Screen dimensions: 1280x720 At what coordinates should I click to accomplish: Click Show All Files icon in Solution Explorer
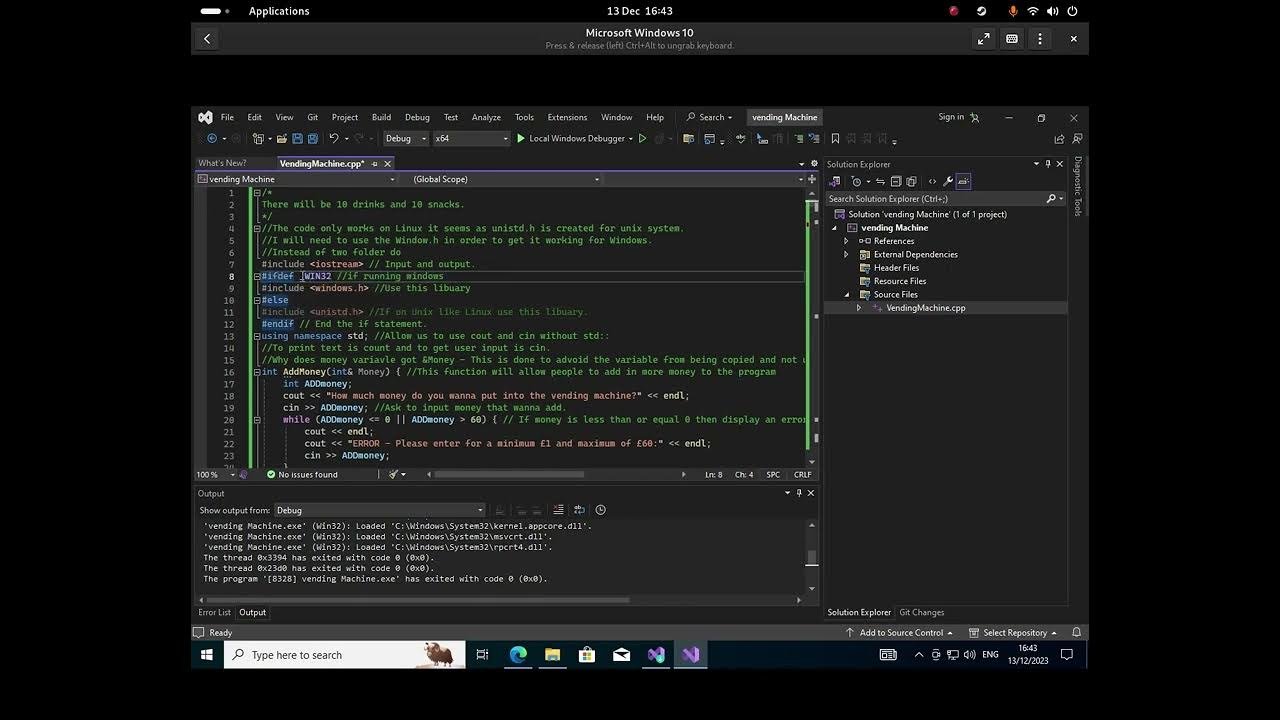[911, 181]
